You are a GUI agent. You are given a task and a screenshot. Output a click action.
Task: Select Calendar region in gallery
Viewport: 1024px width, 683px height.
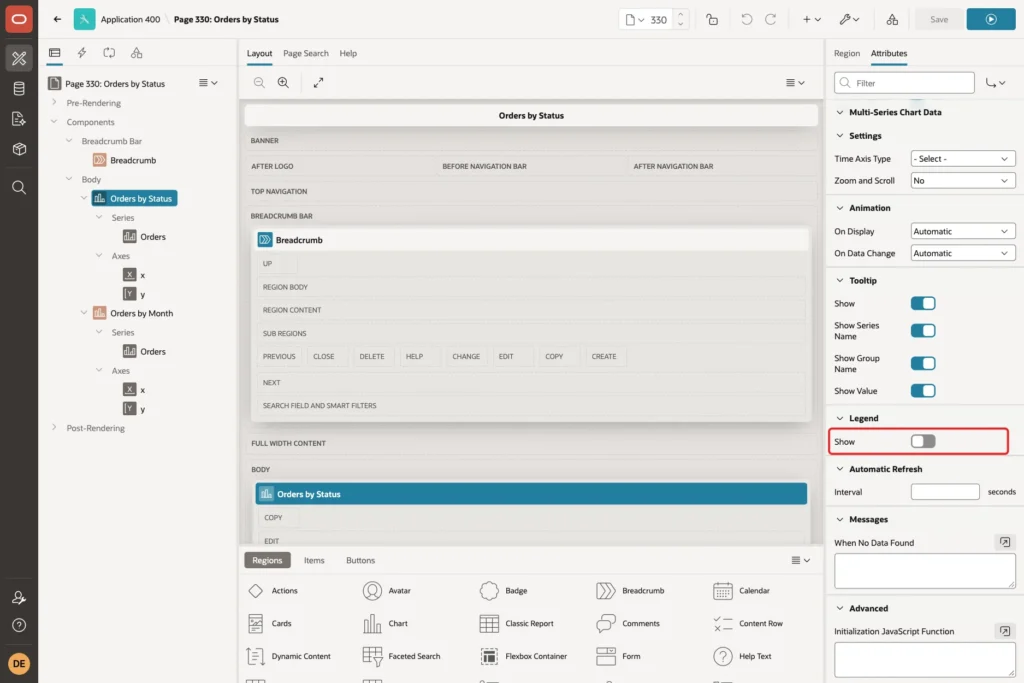741,591
